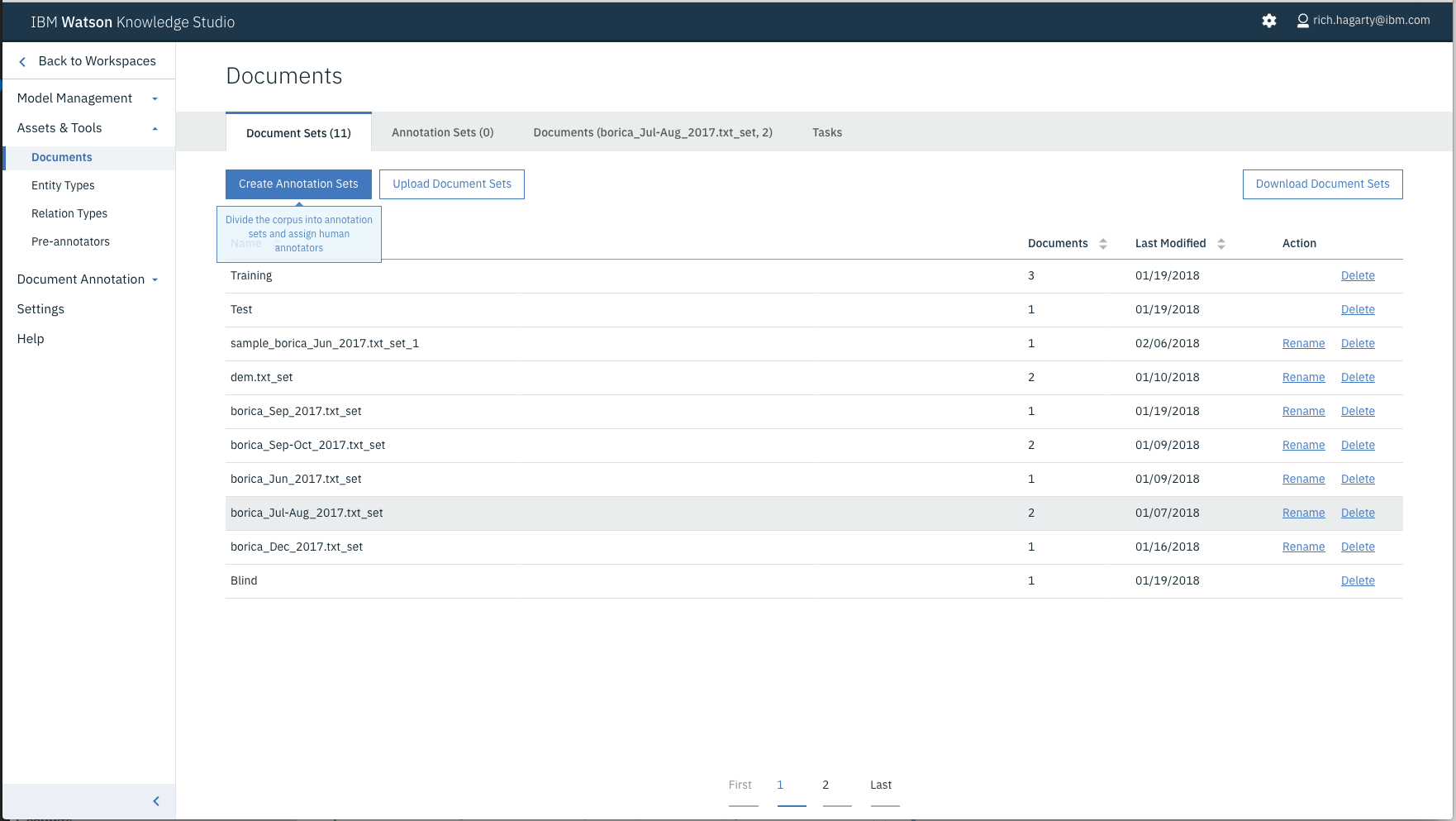The image size is (1456, 821).
Task: Click the dem.txt_set name
Action: pos(261,378)
